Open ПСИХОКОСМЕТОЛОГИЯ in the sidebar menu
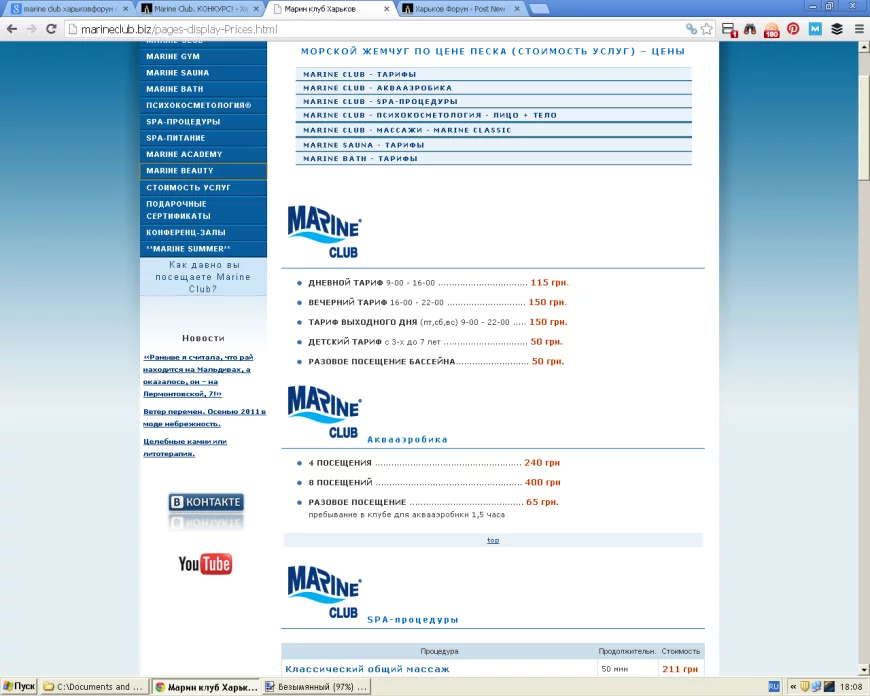Screen dimensions: 870x696 203,105
